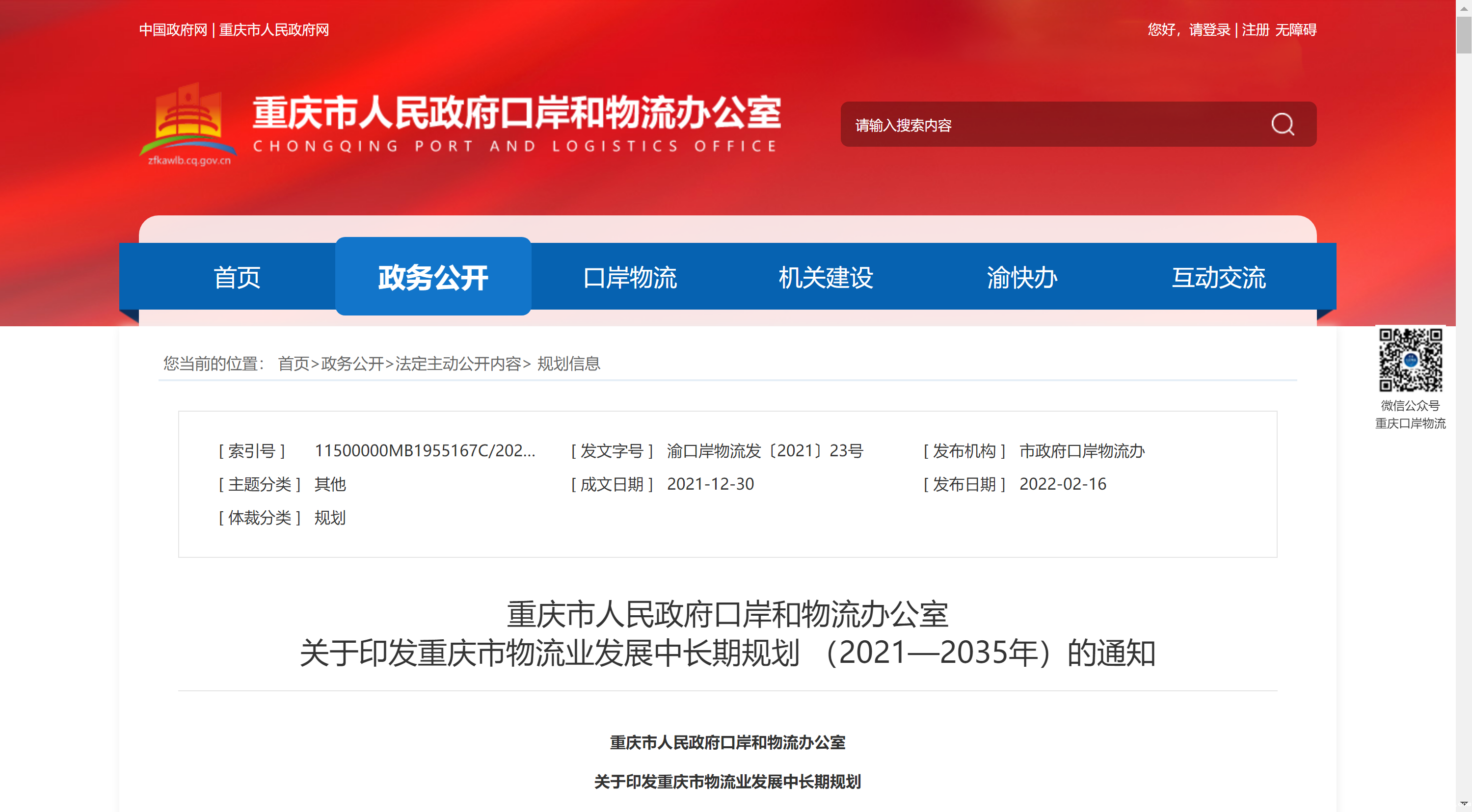Click the 注册 register link

1255,30
